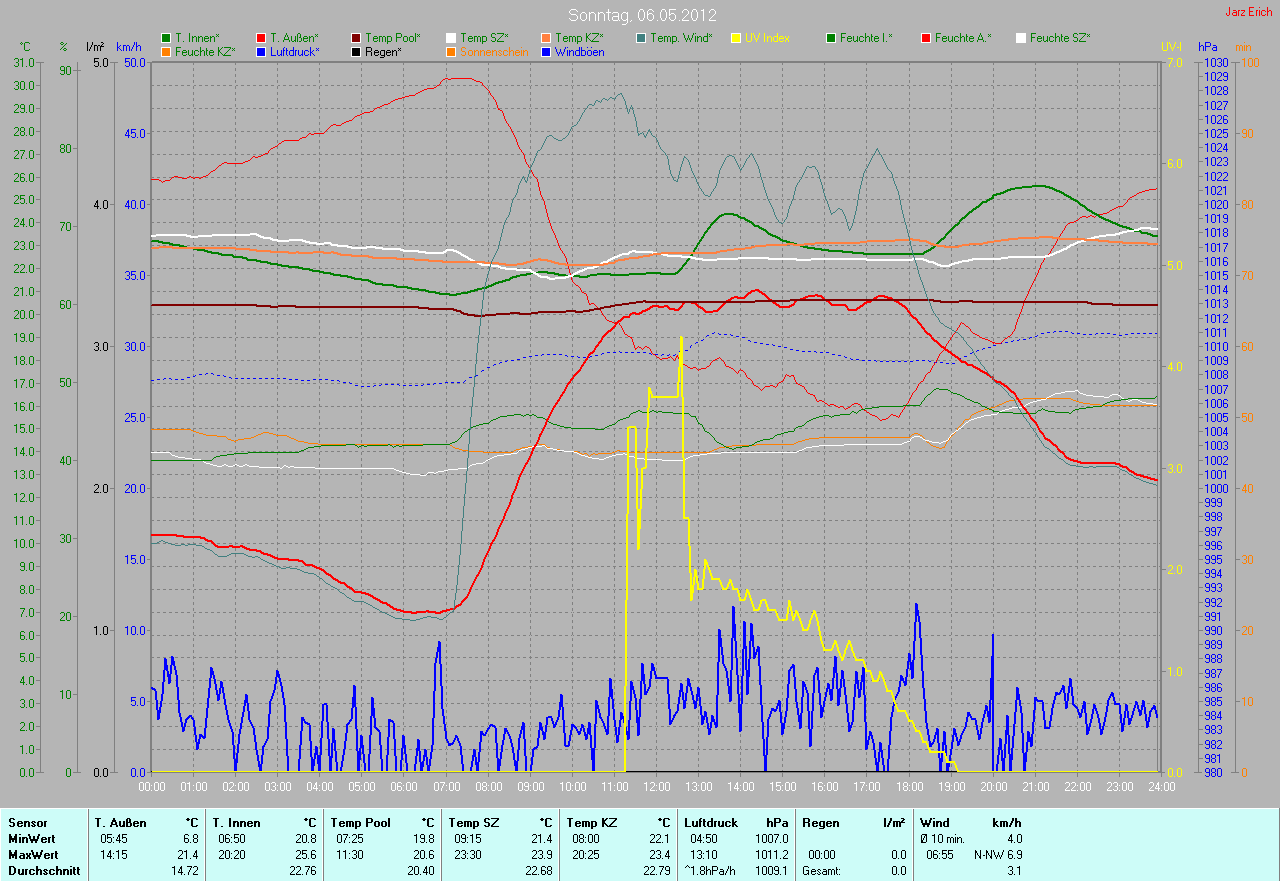Click Luftdruck average value "1009.1"

coord(772,871)
